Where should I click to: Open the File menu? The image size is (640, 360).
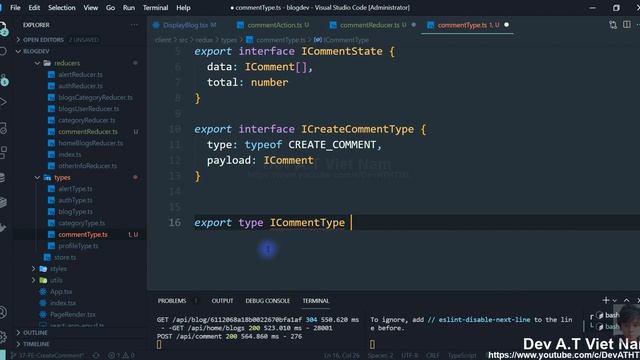click(x=15, y=8)
